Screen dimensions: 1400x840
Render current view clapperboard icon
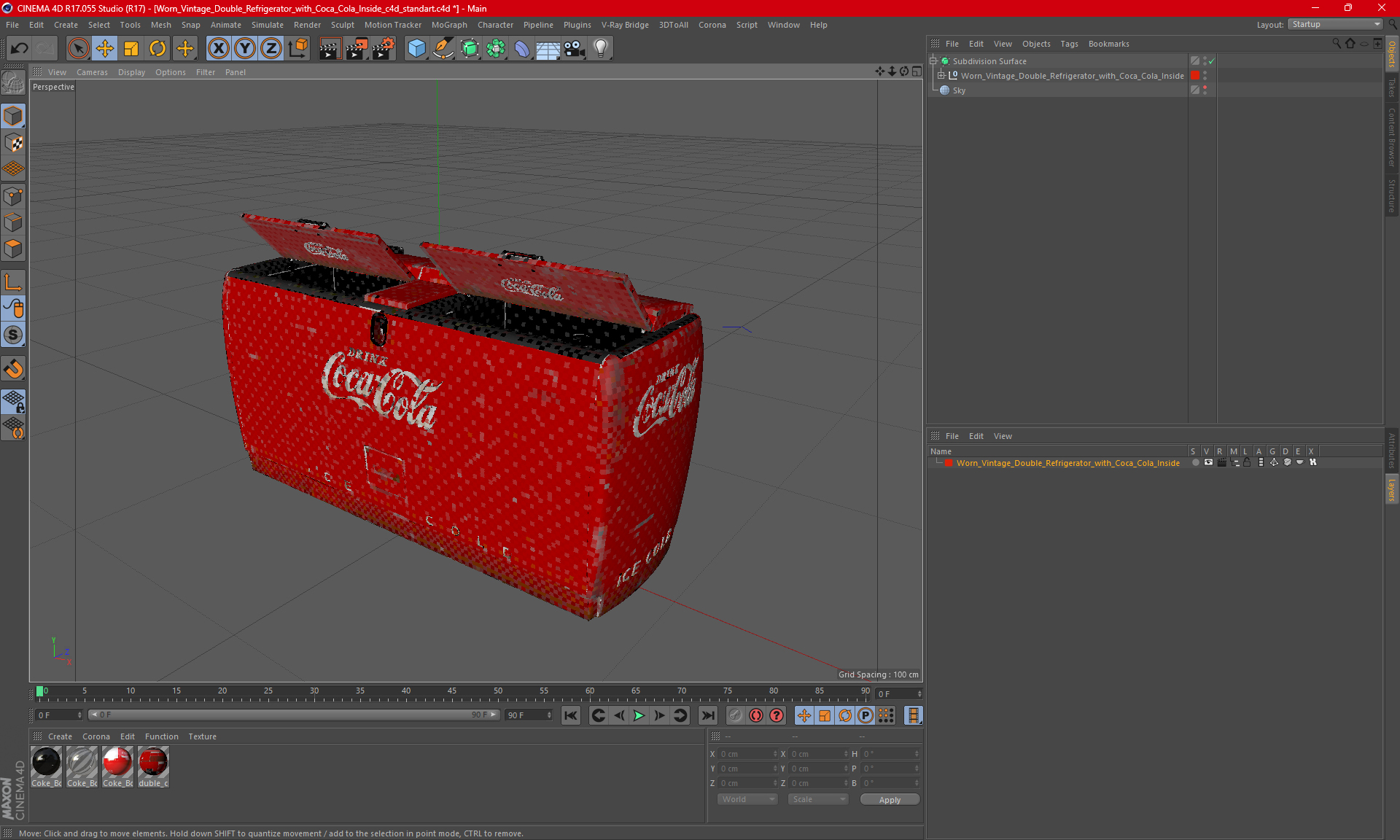(x=330, y=49)
